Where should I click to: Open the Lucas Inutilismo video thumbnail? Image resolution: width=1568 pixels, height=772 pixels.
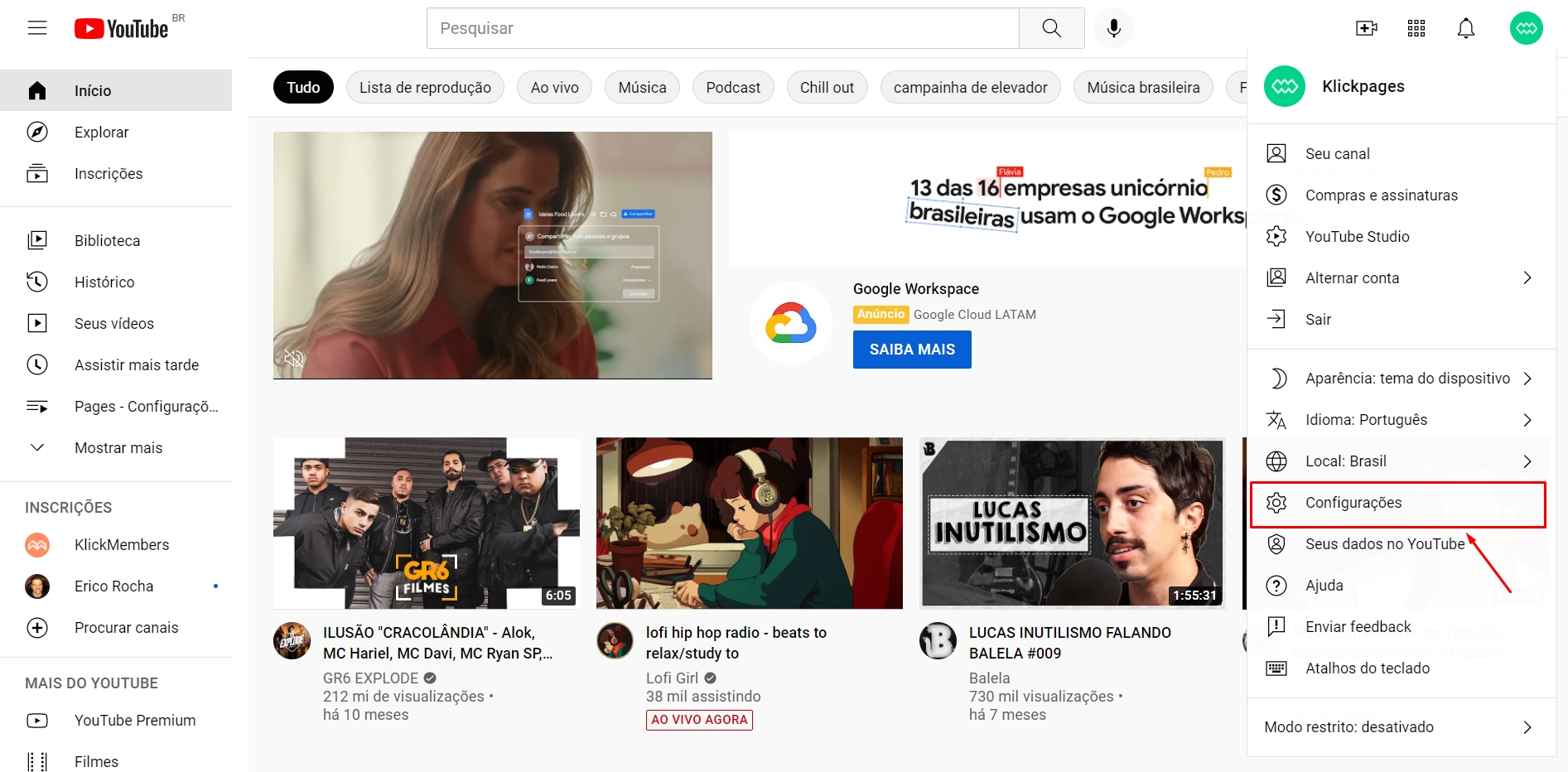[x=1073, y=524]
